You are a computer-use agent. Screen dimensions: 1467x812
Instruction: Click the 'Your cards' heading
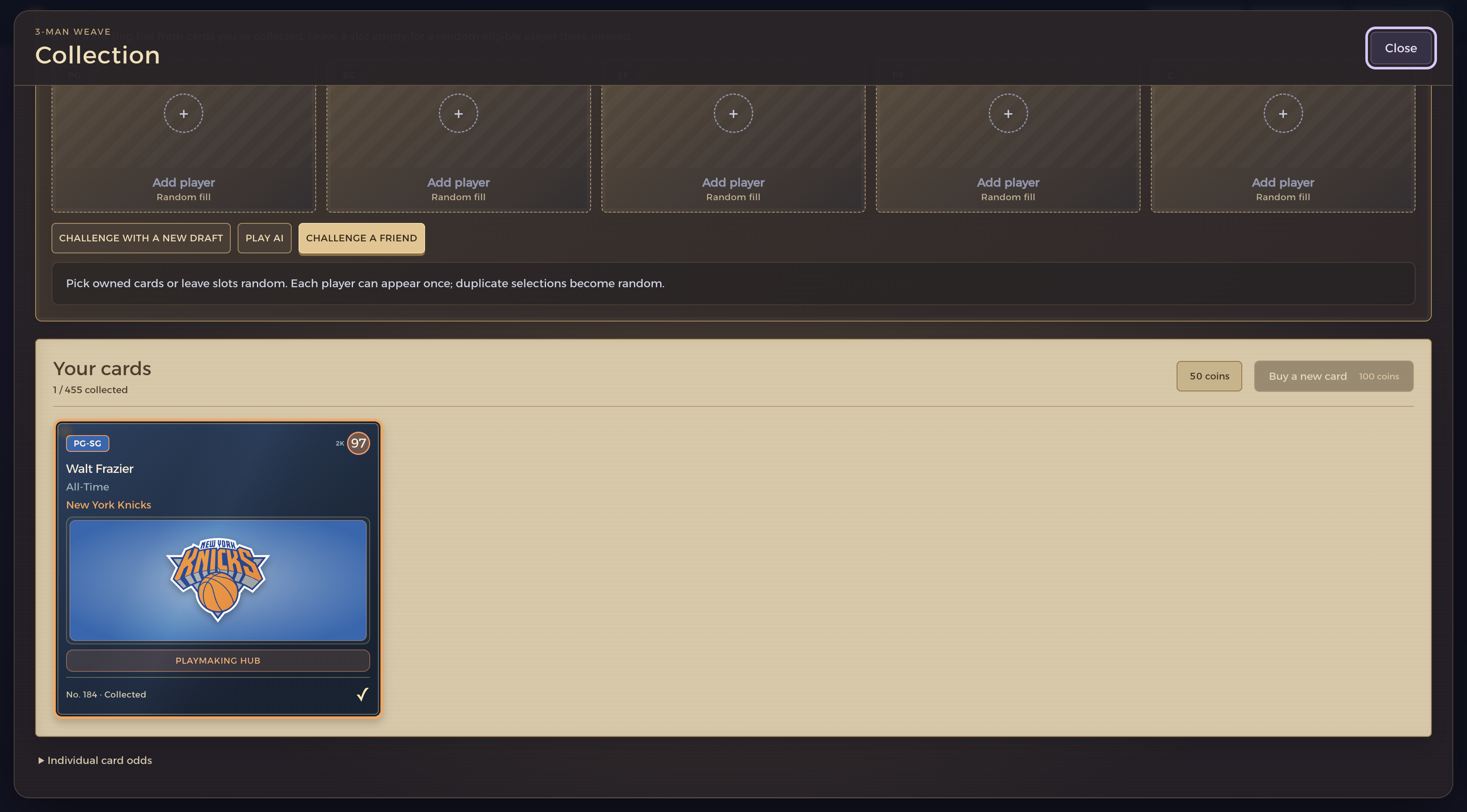coord(102,369)
